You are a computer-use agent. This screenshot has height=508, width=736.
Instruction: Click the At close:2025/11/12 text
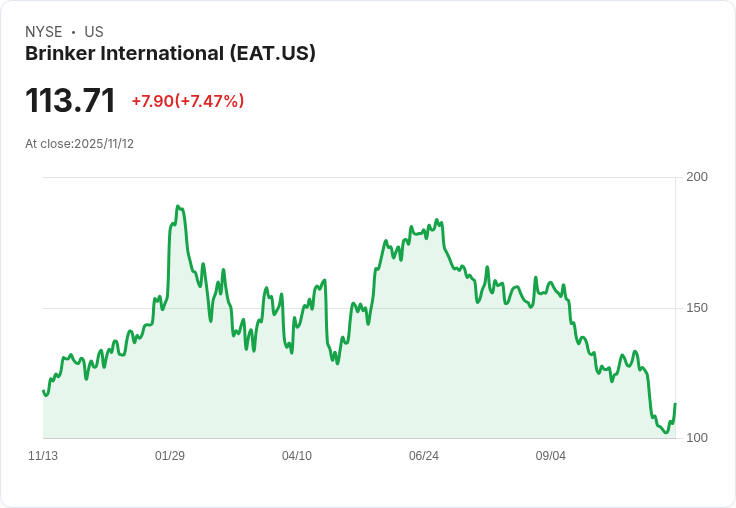click(79, 144)
